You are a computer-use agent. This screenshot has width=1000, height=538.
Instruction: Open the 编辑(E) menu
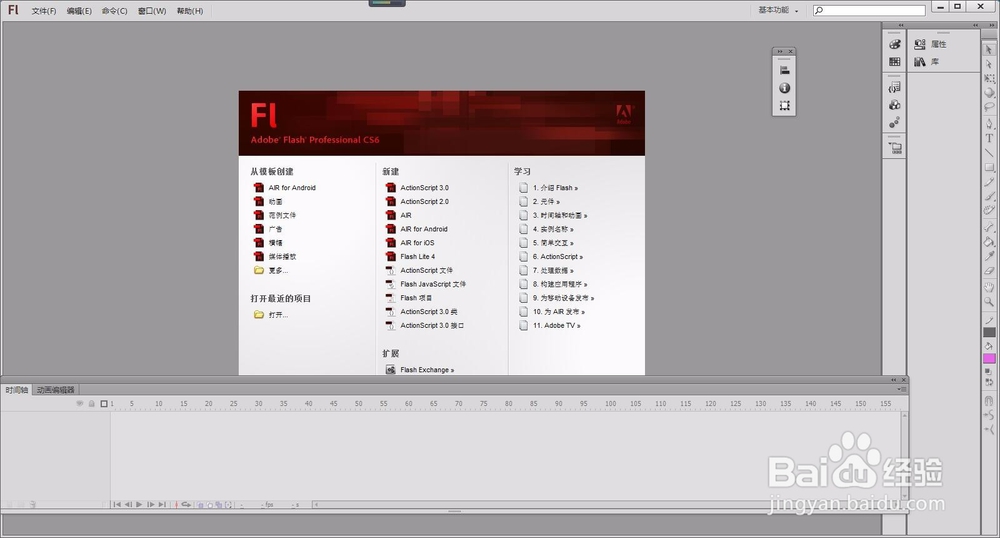click(x=79, y=11)
